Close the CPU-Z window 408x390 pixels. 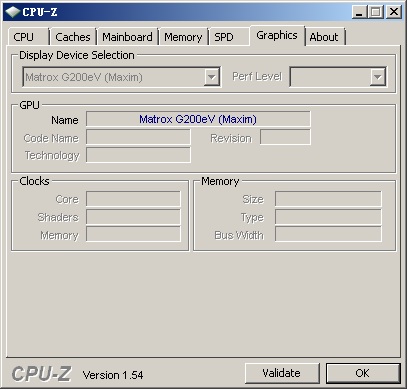[394, 12]
